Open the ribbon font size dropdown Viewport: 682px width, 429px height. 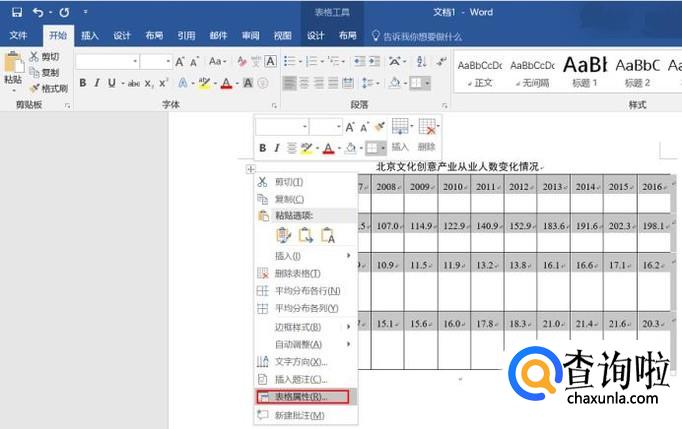click(x=168, y=62)
